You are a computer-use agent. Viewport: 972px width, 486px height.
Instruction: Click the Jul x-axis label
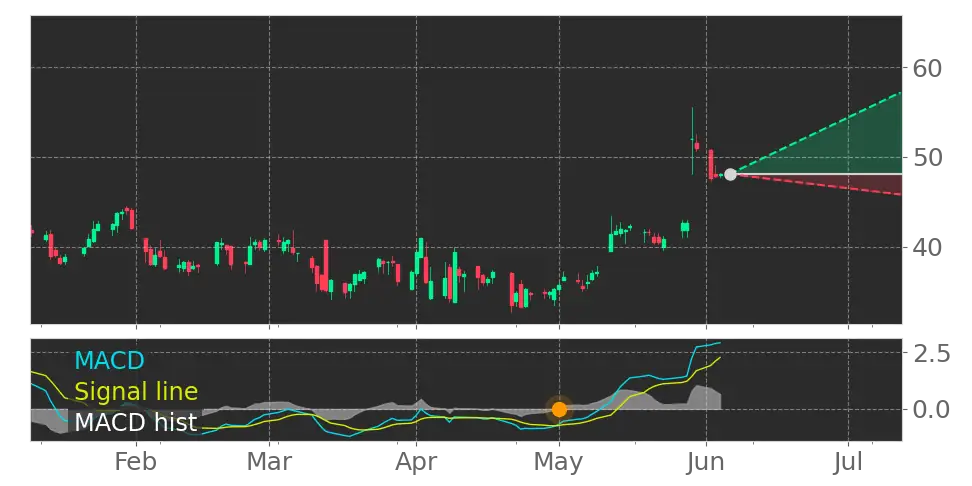click(847, 462)
